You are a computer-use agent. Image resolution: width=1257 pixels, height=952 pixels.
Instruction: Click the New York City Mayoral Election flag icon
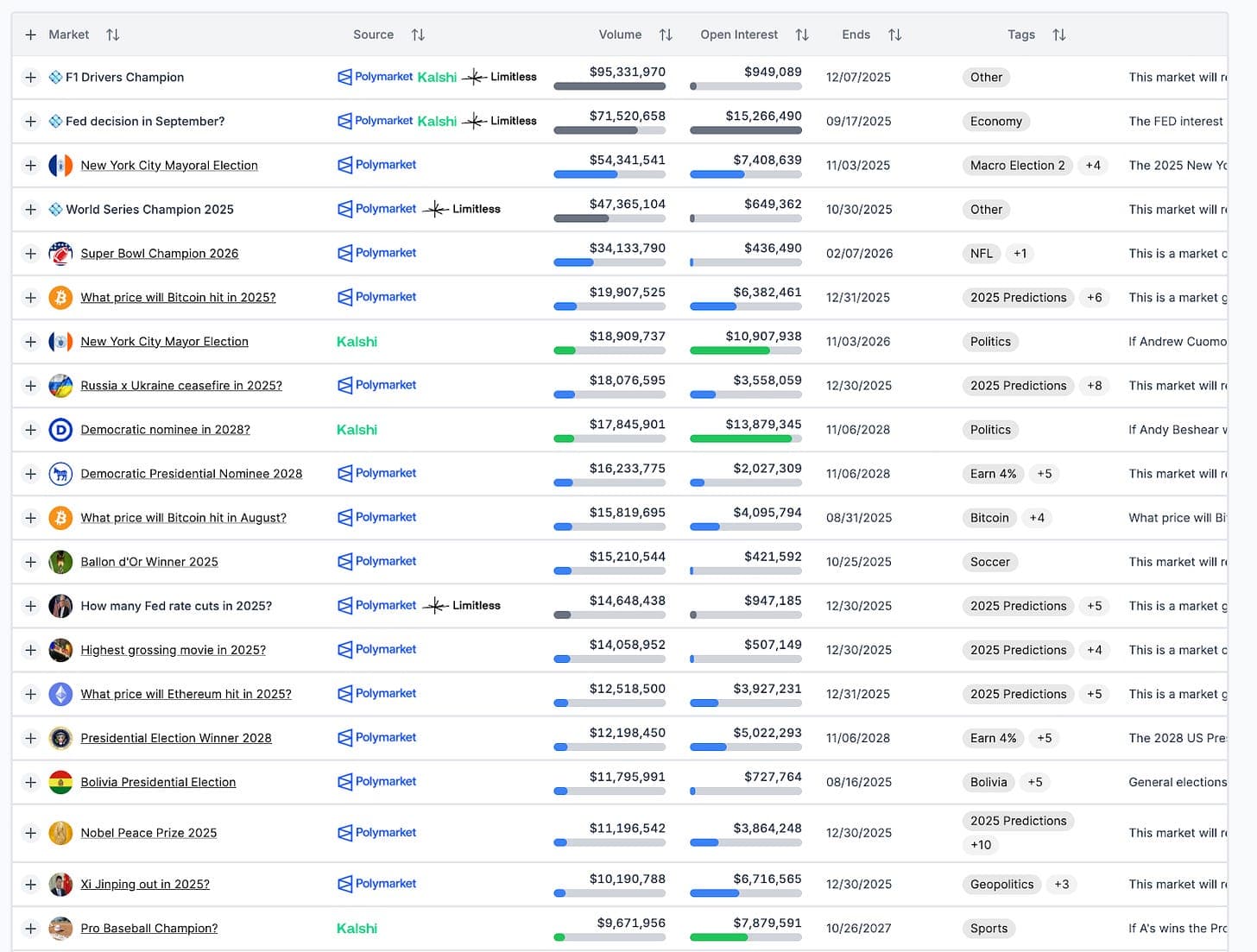coord(60,165)
